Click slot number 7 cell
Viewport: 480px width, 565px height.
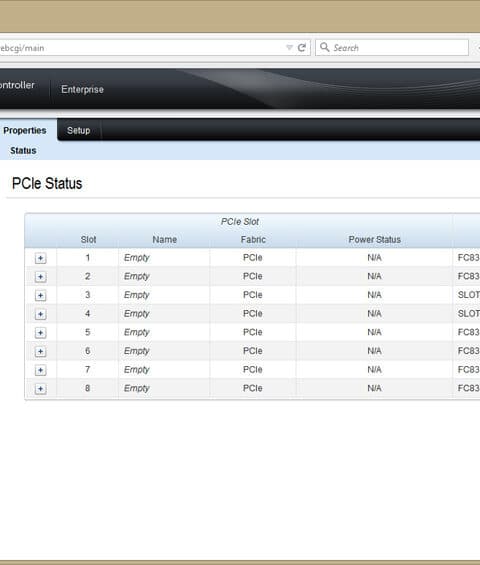pyautogui.click(x=88, y=370)
